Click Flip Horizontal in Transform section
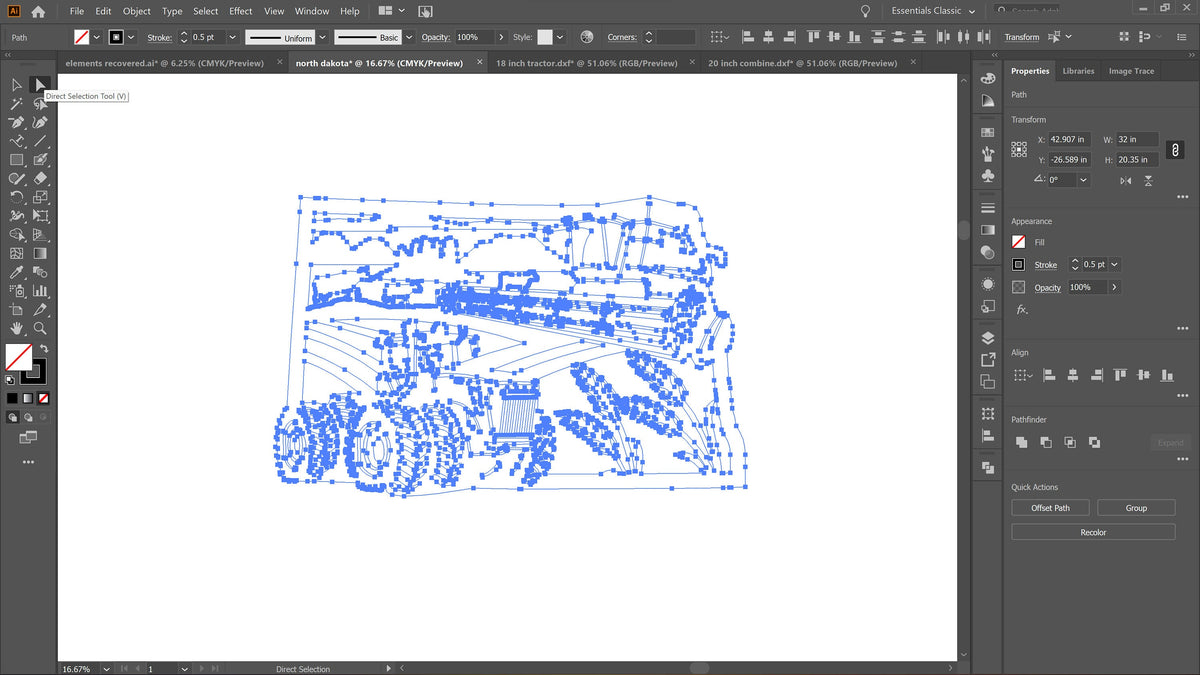The image size is (1200, 675). (1127, 180)
